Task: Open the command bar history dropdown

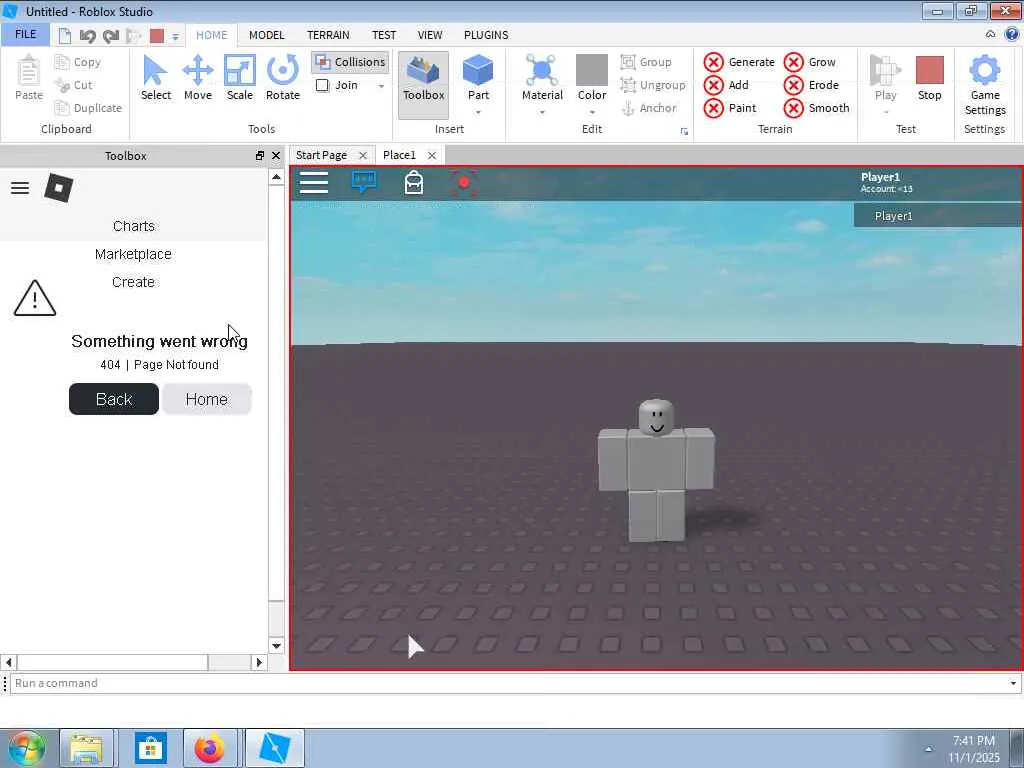Action: (1013, 683)
